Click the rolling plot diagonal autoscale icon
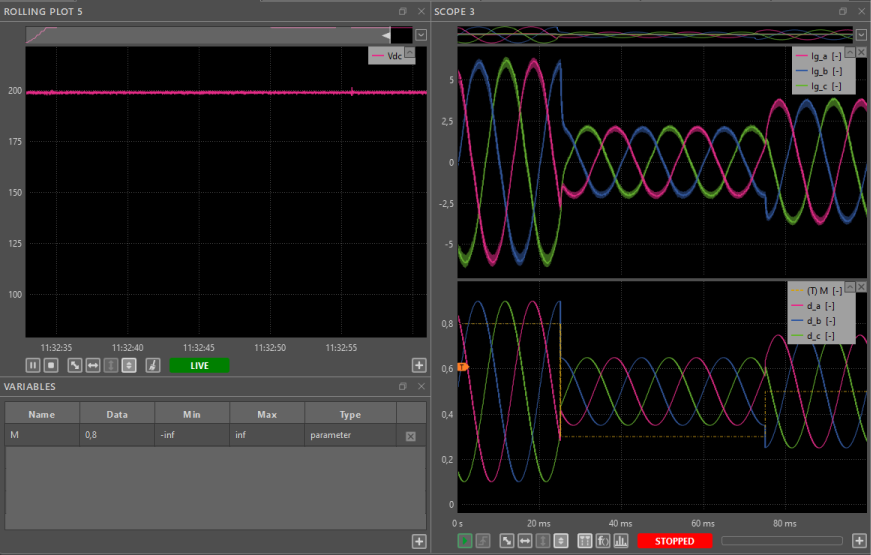 coord(74,366)
